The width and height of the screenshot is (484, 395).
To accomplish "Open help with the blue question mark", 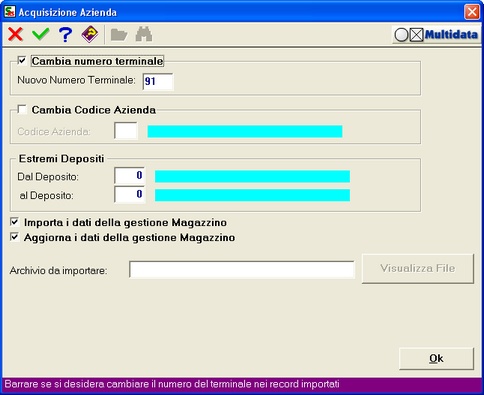I will point(65,34).
